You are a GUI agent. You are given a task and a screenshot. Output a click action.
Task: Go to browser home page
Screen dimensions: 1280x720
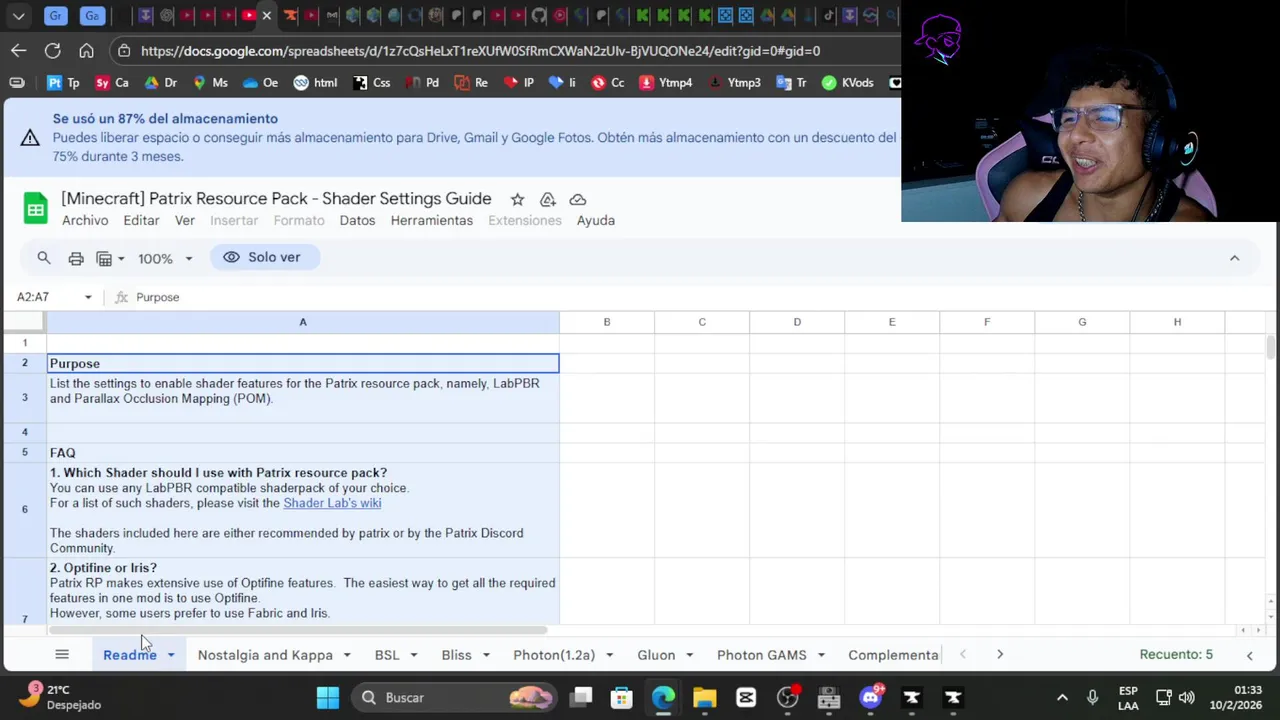[x=86, y=50]
